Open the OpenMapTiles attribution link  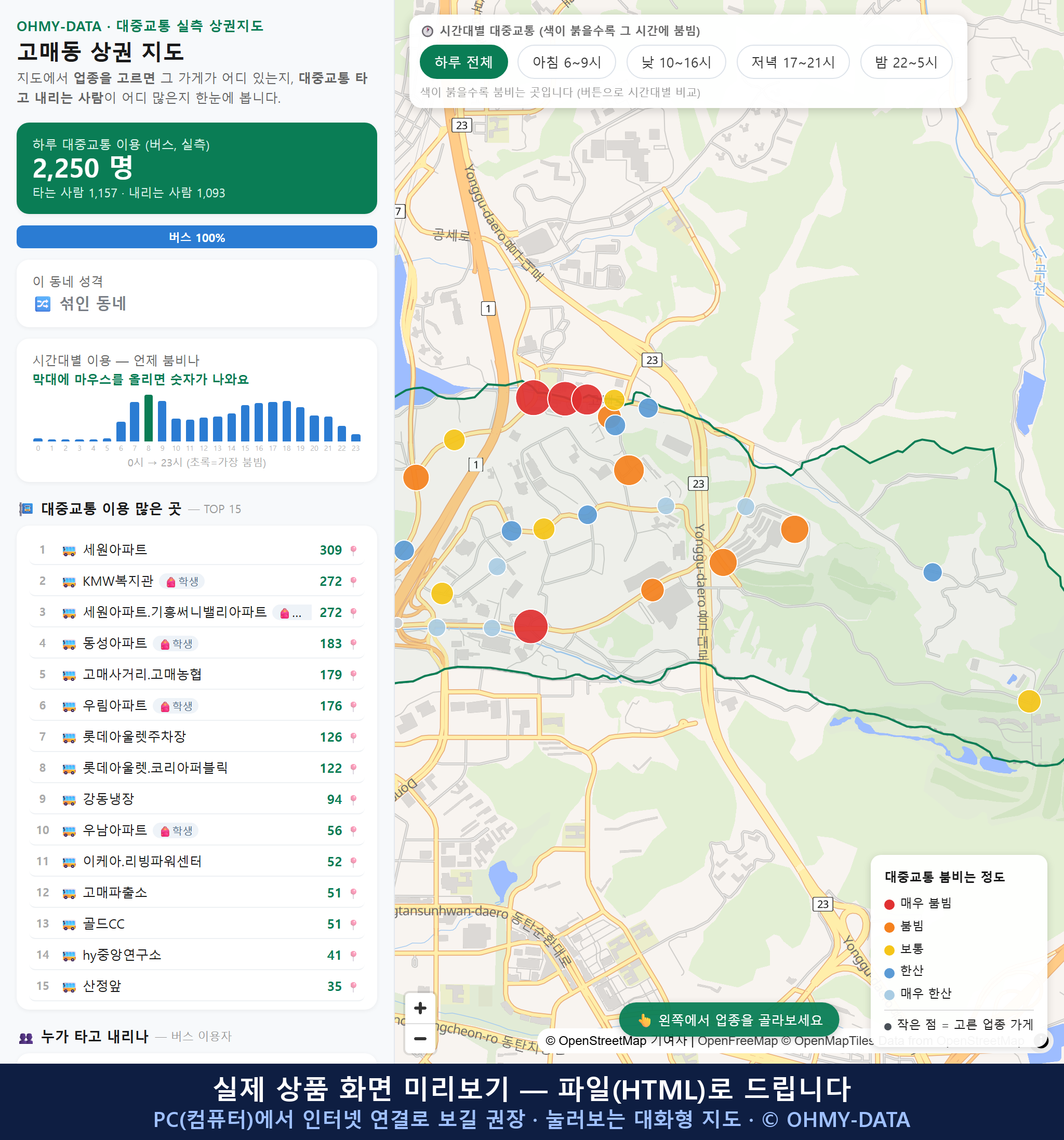point(827,1040)
